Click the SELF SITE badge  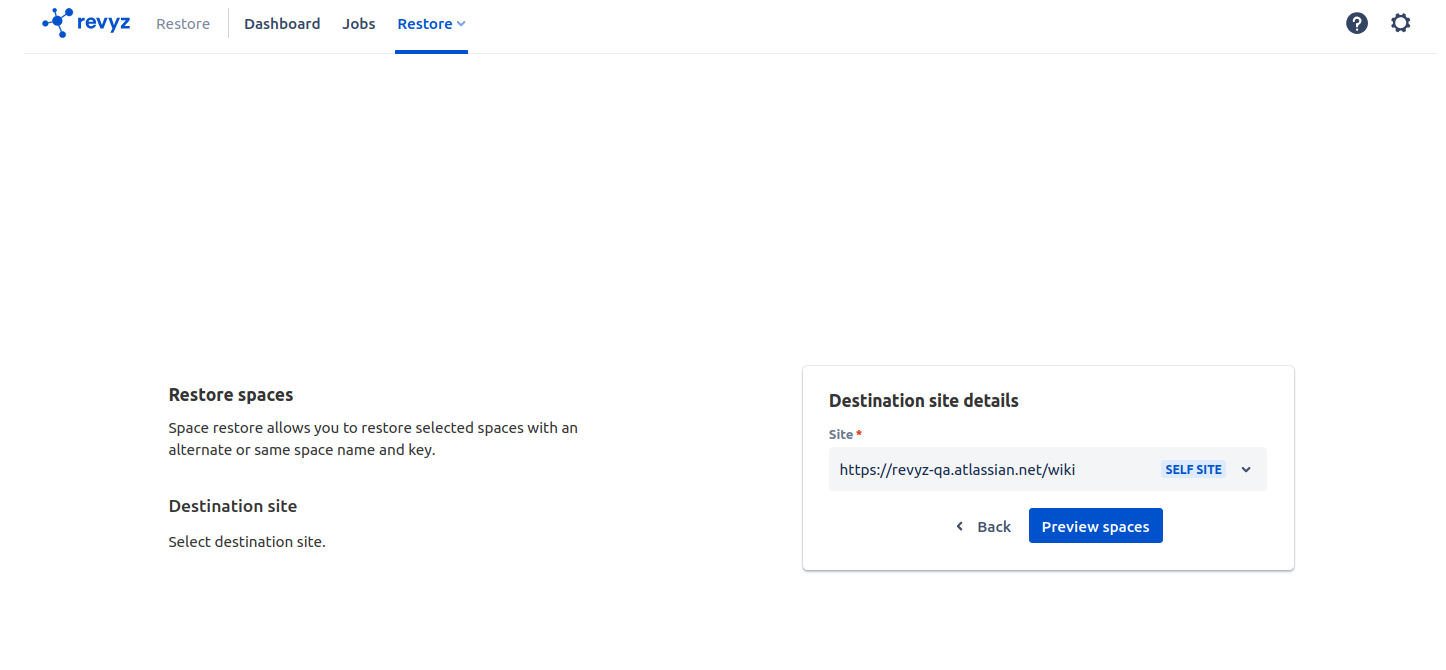[1193, 469]
